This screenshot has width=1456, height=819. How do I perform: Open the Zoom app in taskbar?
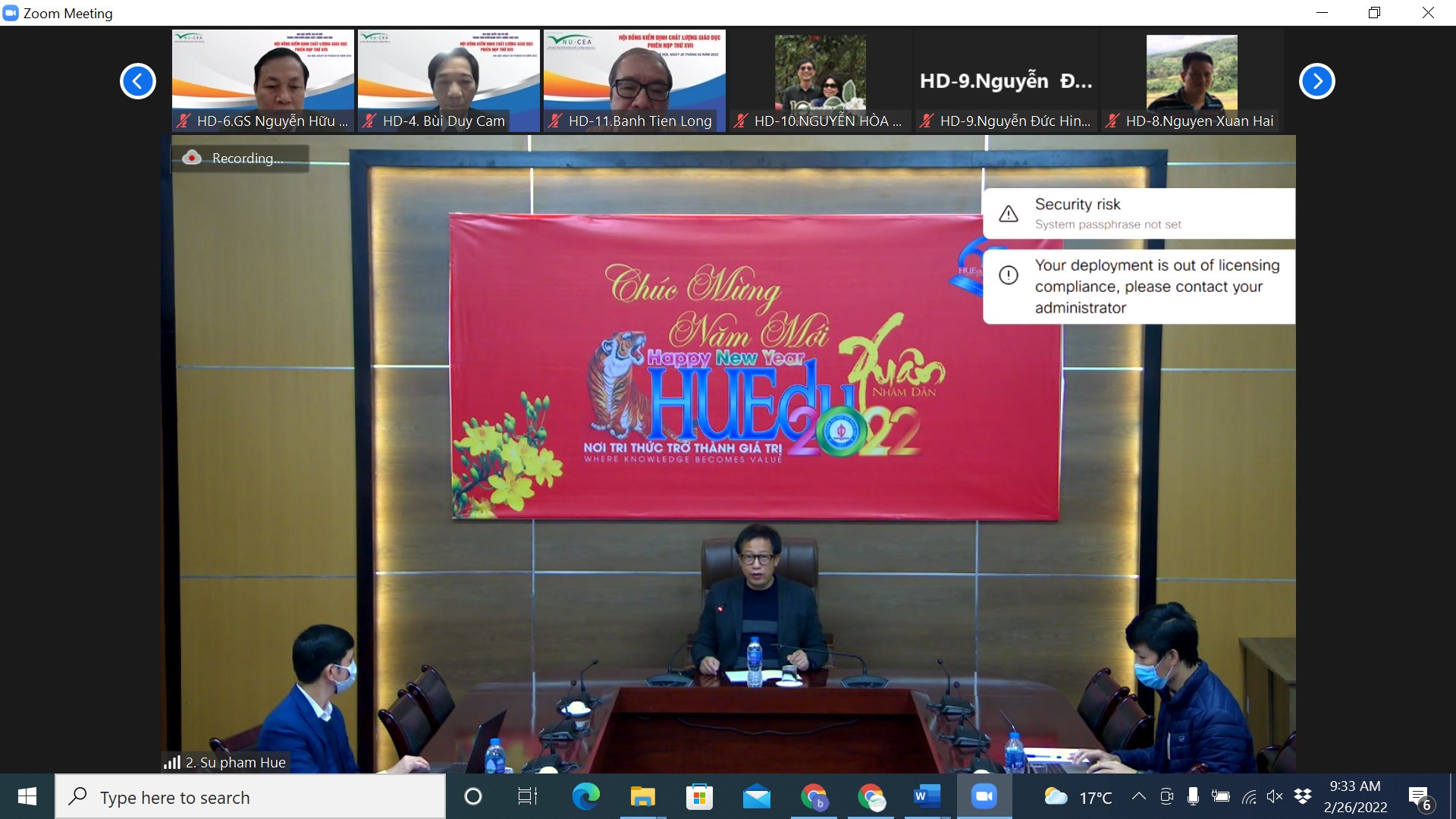[x=984, y=796]
